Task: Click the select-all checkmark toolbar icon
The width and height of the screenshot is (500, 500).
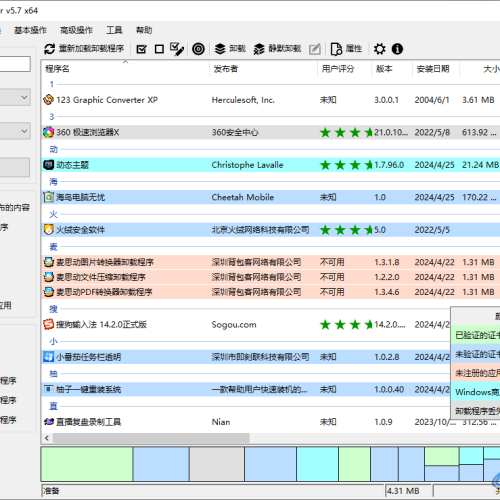Action: click(142, 49)
